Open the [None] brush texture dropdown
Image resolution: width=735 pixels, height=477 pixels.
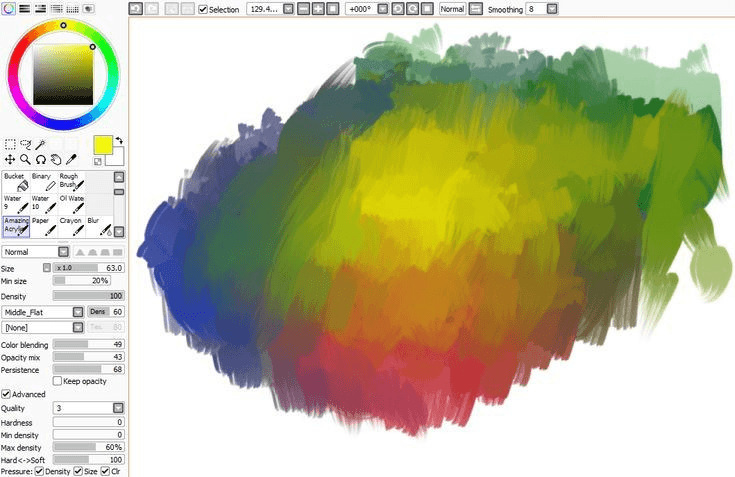tap(78, 327)
